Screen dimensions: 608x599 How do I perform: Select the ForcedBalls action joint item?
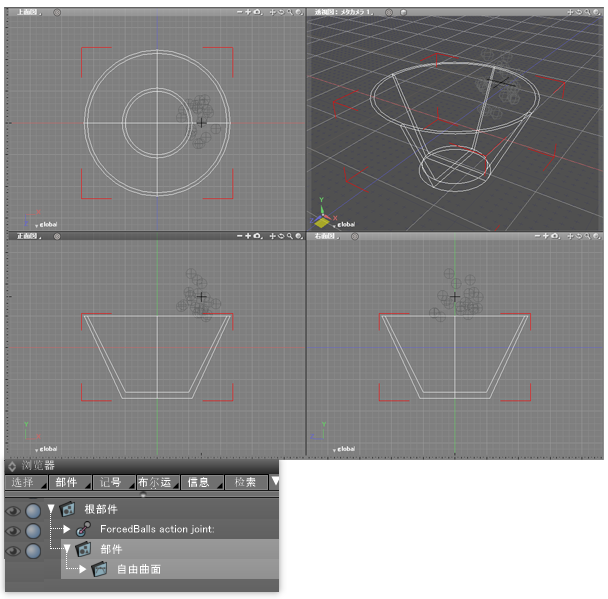[157, 529]
